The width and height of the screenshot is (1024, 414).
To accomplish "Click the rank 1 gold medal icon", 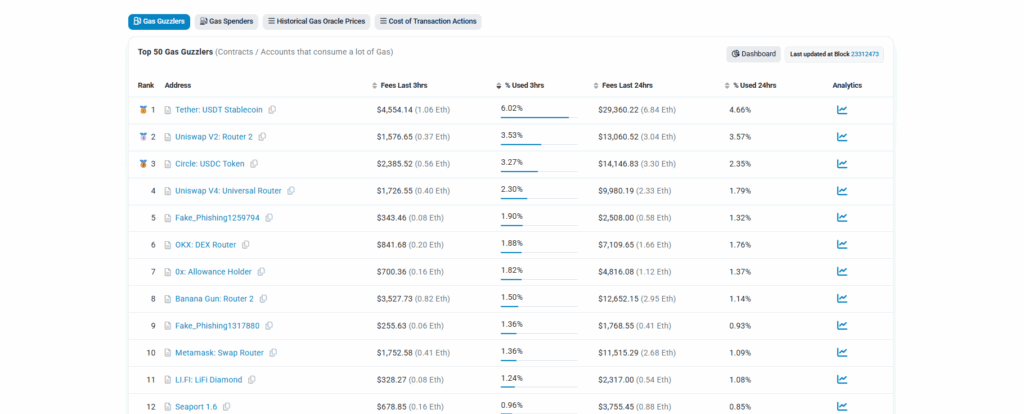I will 143,110.
